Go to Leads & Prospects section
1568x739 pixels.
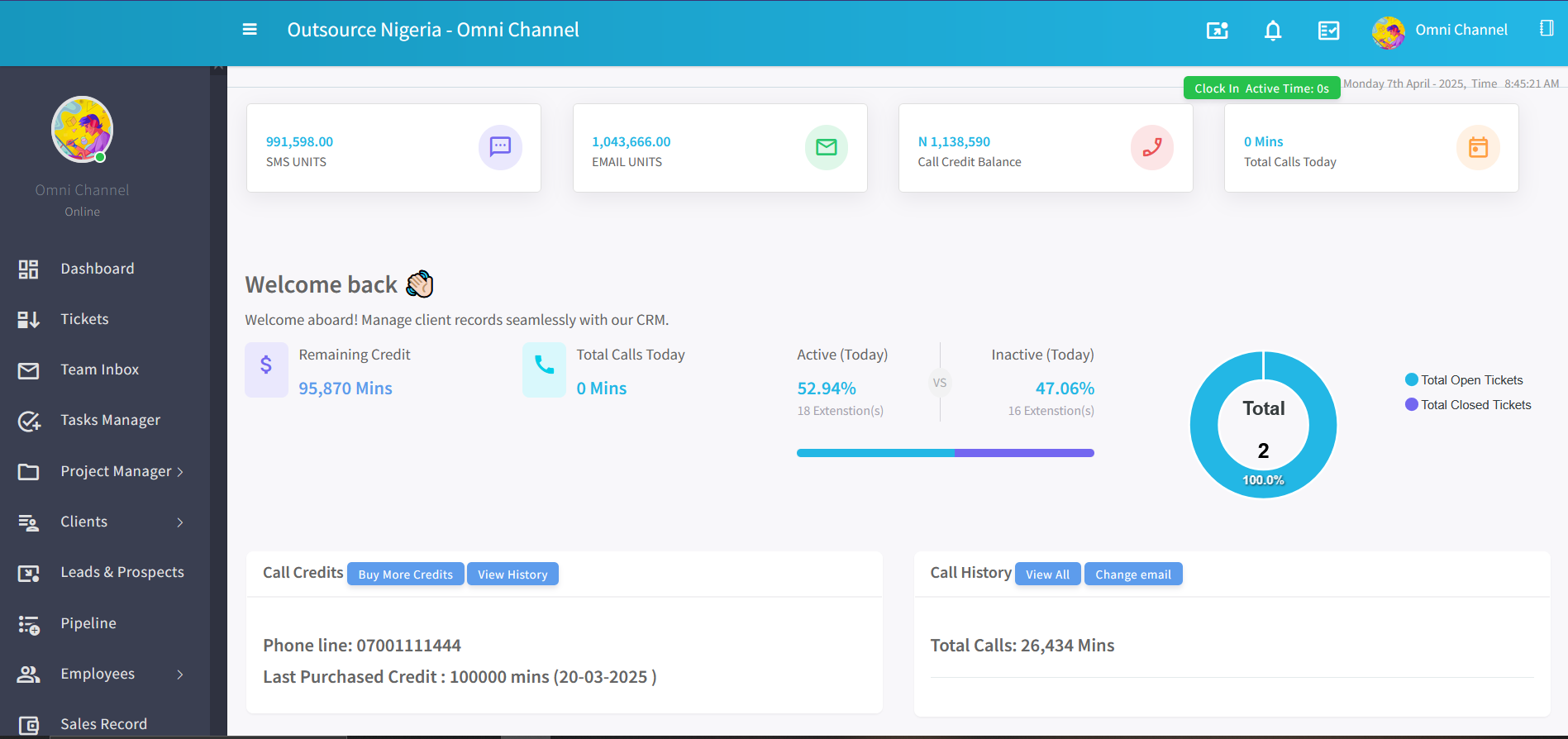click(x=122, y=572)
